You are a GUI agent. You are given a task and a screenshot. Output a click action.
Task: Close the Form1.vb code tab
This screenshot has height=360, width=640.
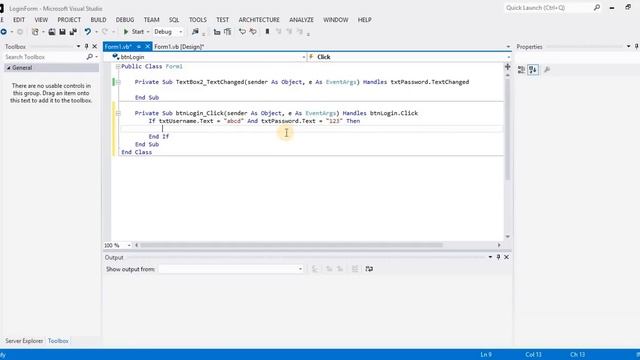[x=148, y=47]
